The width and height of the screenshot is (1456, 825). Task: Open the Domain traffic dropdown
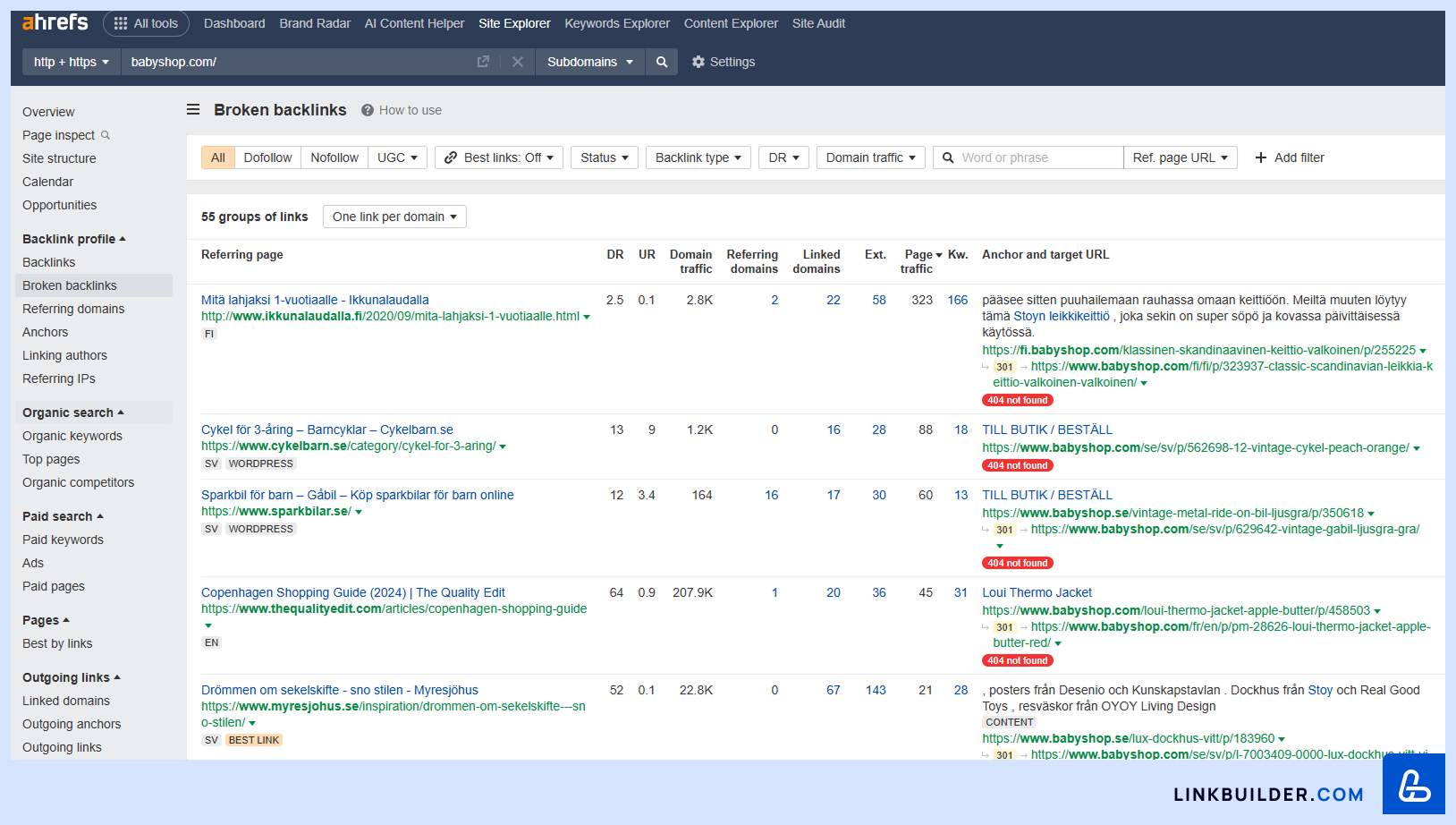click(871, 157)
